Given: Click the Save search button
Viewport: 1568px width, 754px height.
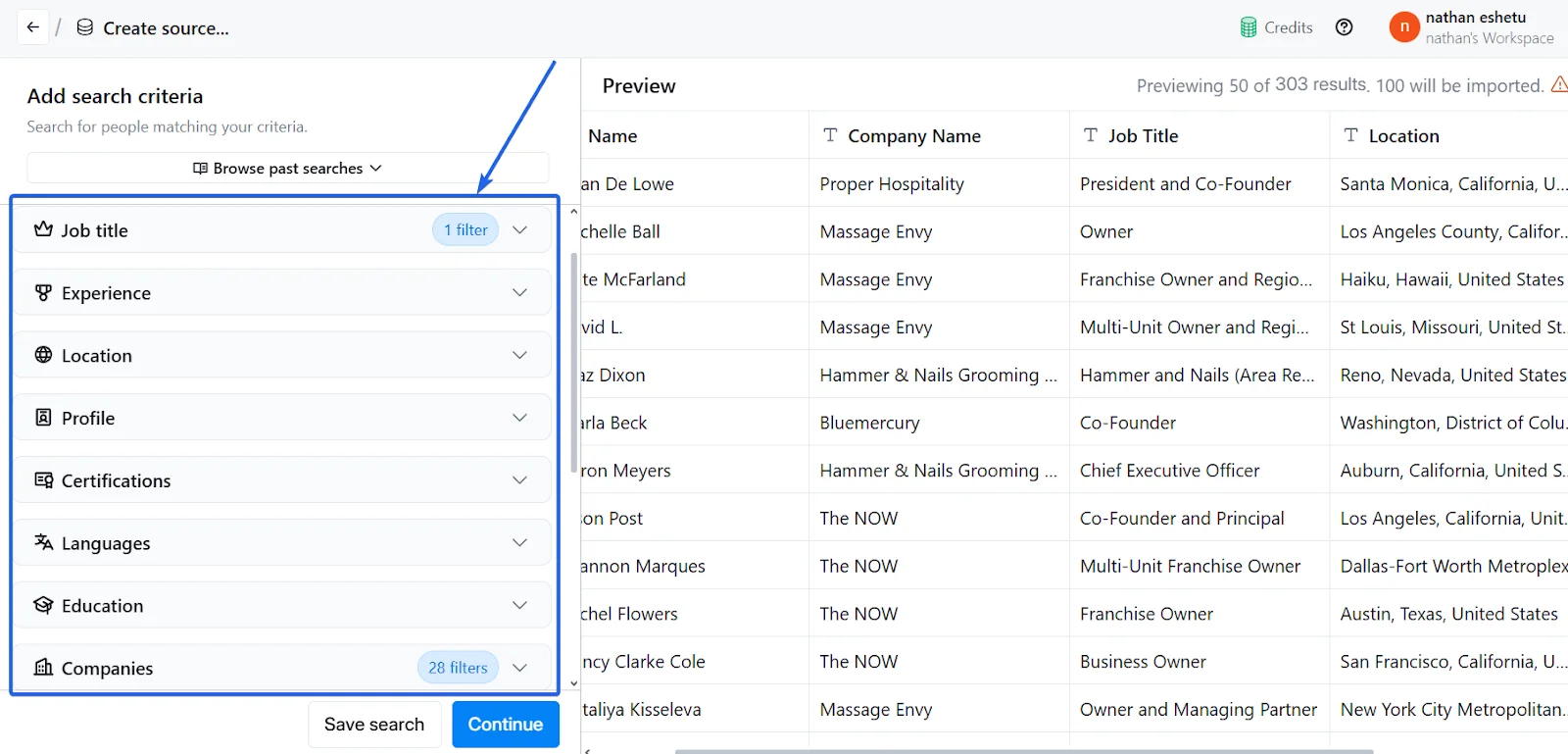Looking at the screenshot, I should pyautogui.click(x=374, y=724).
